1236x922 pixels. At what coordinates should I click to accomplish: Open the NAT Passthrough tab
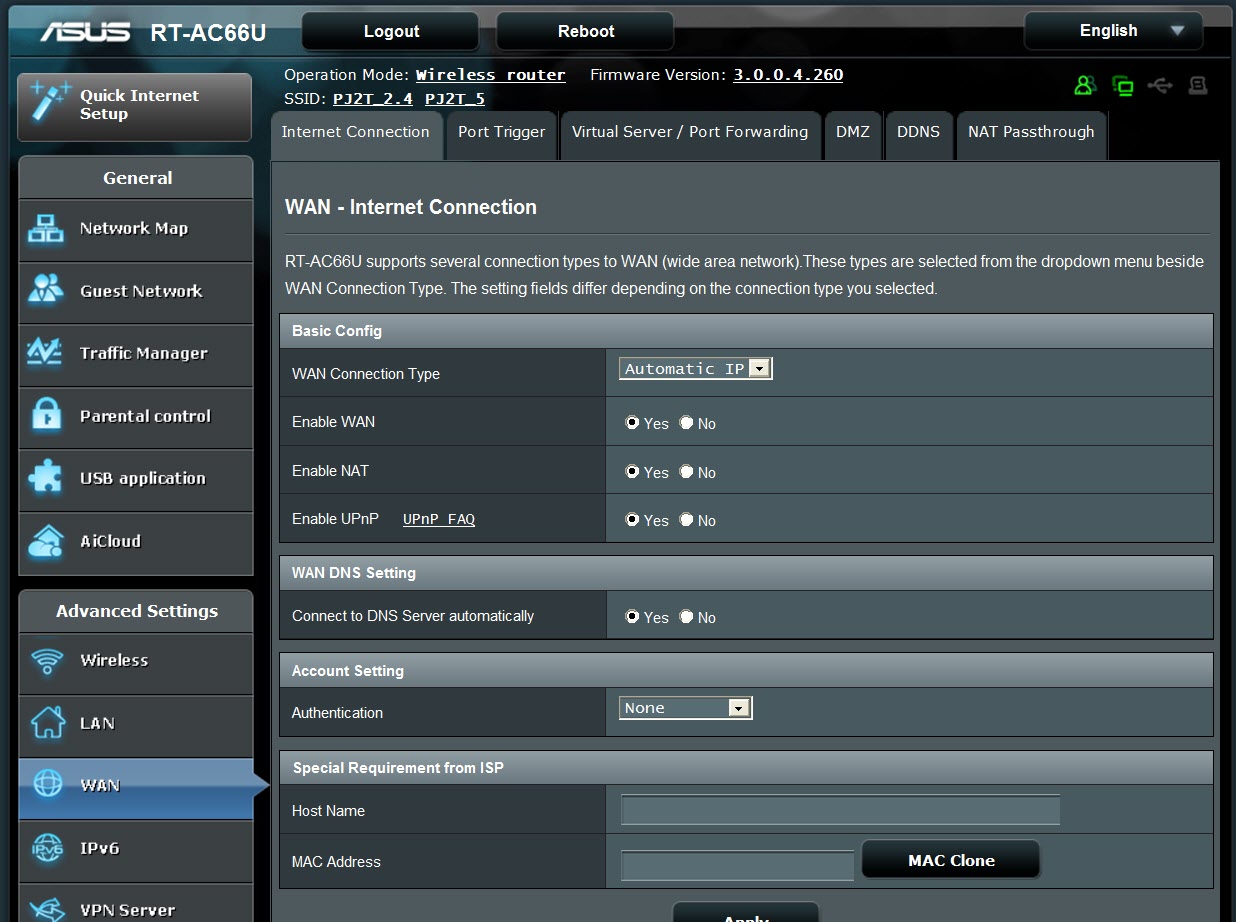[x=1031, y=135]
